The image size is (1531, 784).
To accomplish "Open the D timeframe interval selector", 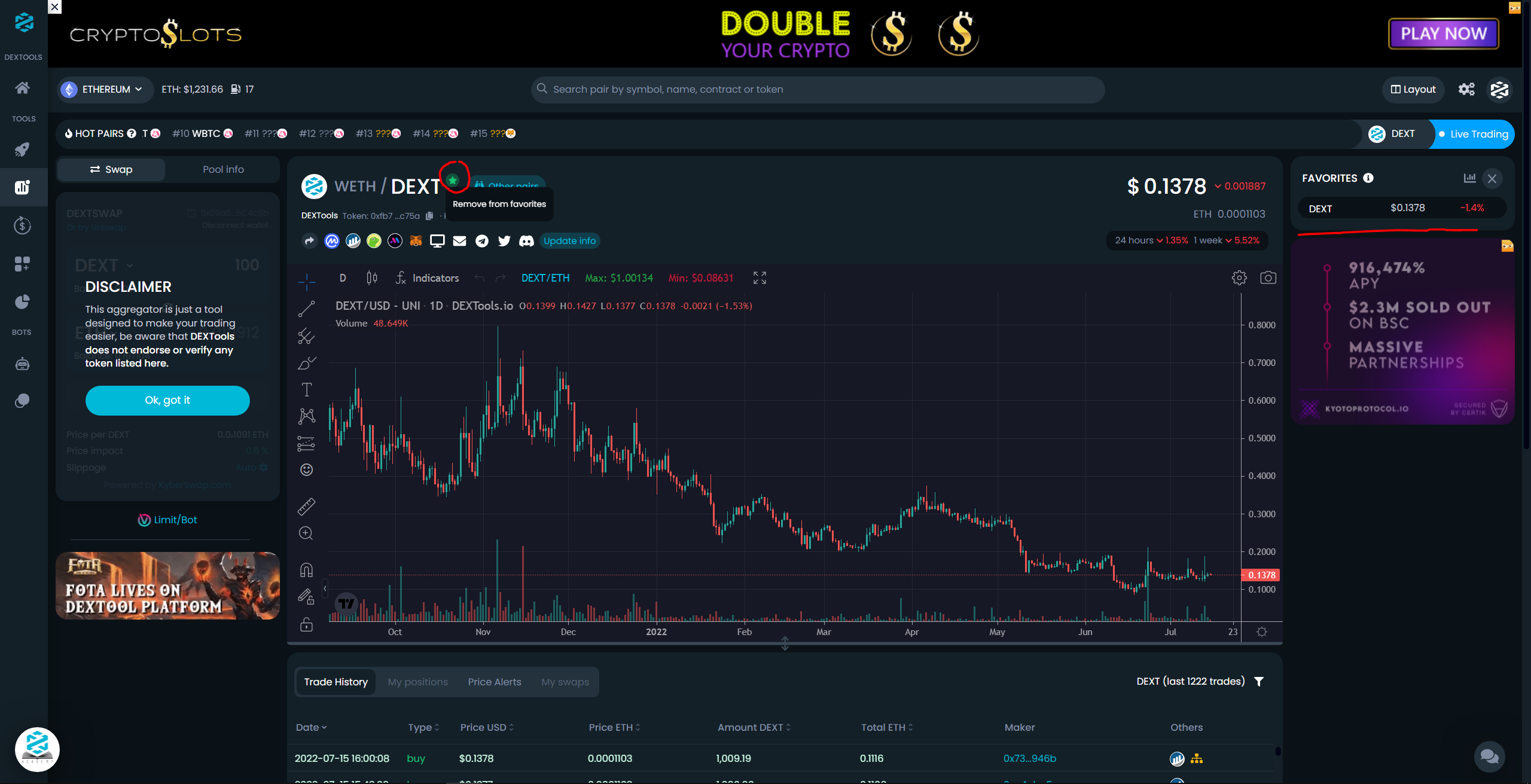I will coord(343,278).
